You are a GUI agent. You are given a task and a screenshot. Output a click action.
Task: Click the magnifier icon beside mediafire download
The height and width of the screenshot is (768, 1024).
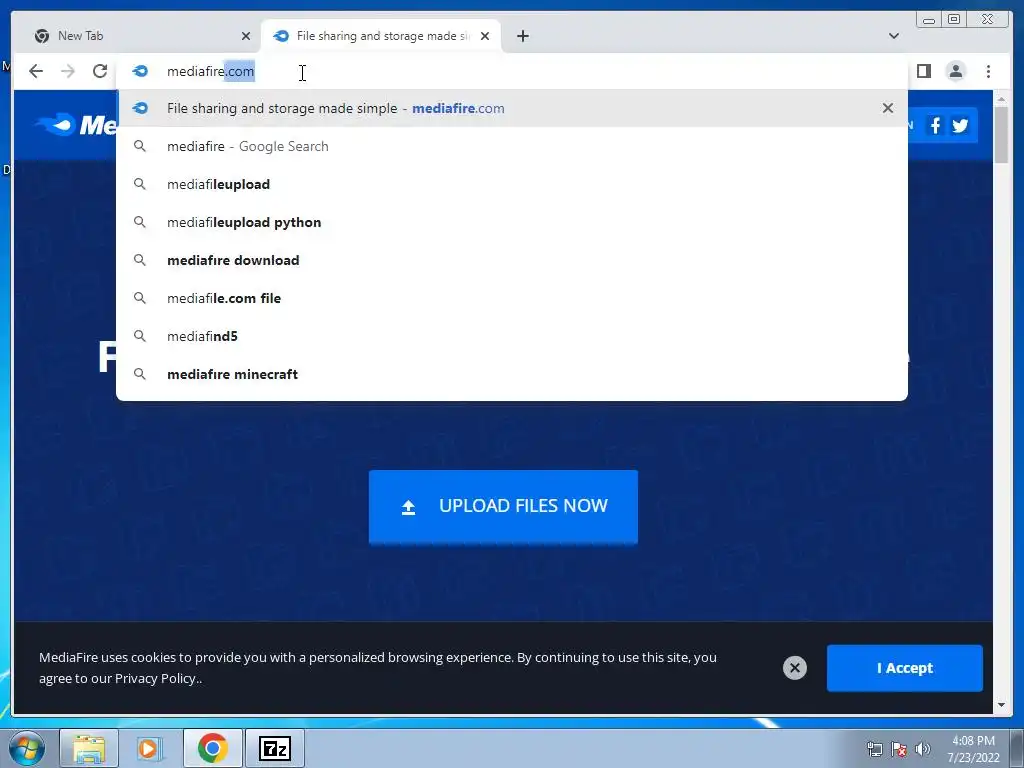[x=140, y=260]
